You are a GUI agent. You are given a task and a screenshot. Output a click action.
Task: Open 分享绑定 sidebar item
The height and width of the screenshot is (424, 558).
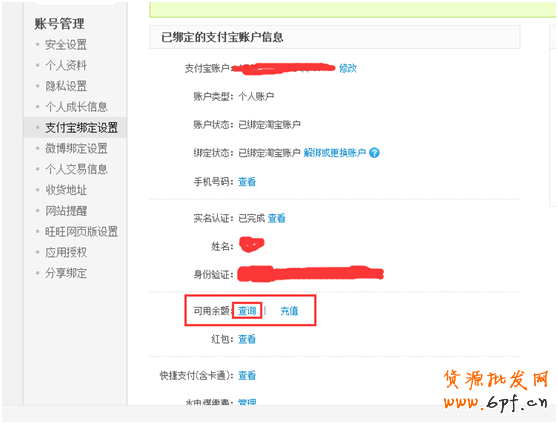point(66,273)
